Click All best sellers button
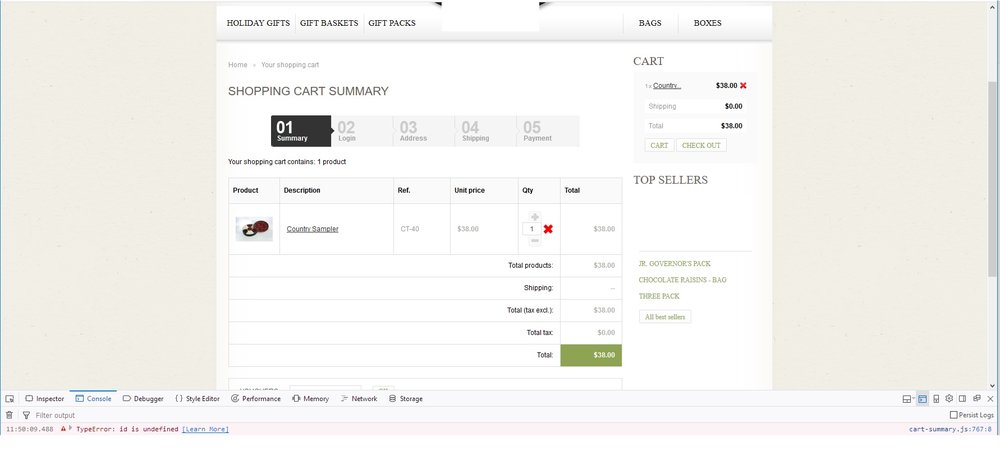Image resolution: width=1000 pixels, height=461 pixels. click(665, 317)
